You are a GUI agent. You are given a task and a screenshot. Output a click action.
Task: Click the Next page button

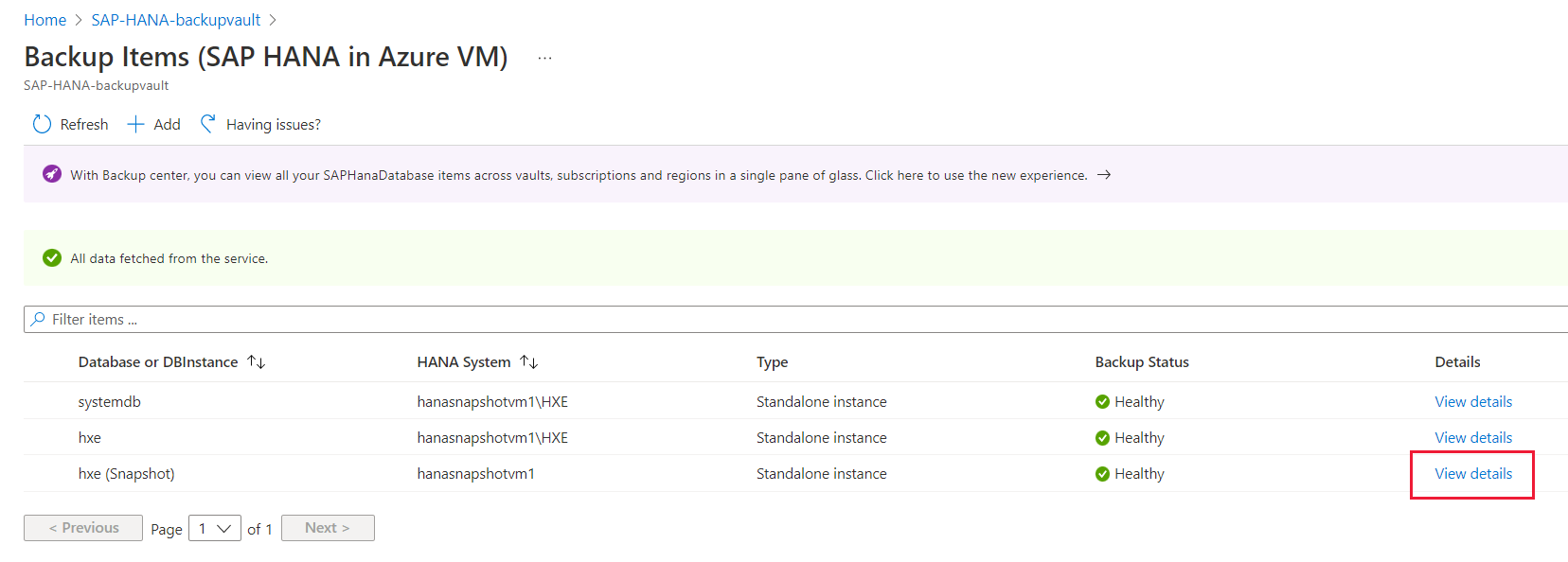click(x=328, y=528)
